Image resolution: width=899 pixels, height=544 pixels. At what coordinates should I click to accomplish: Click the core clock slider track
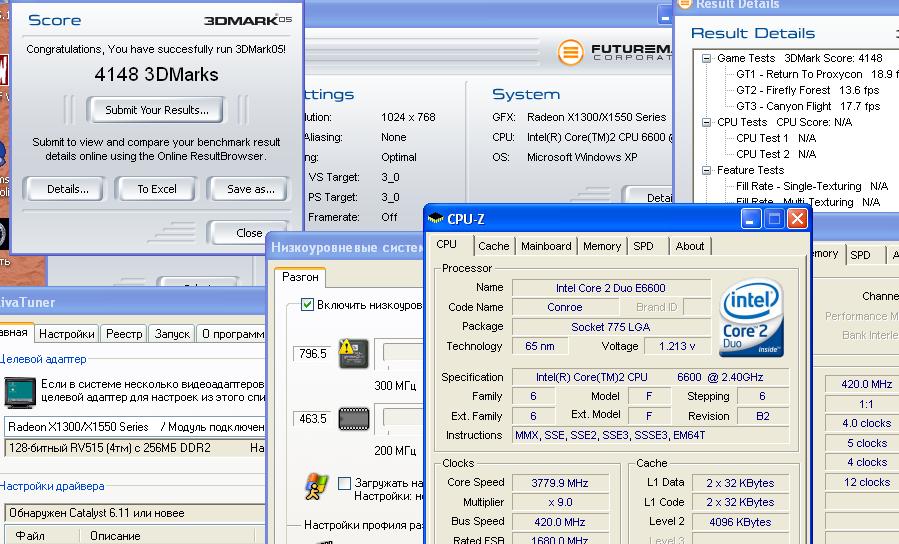point(401,354)
